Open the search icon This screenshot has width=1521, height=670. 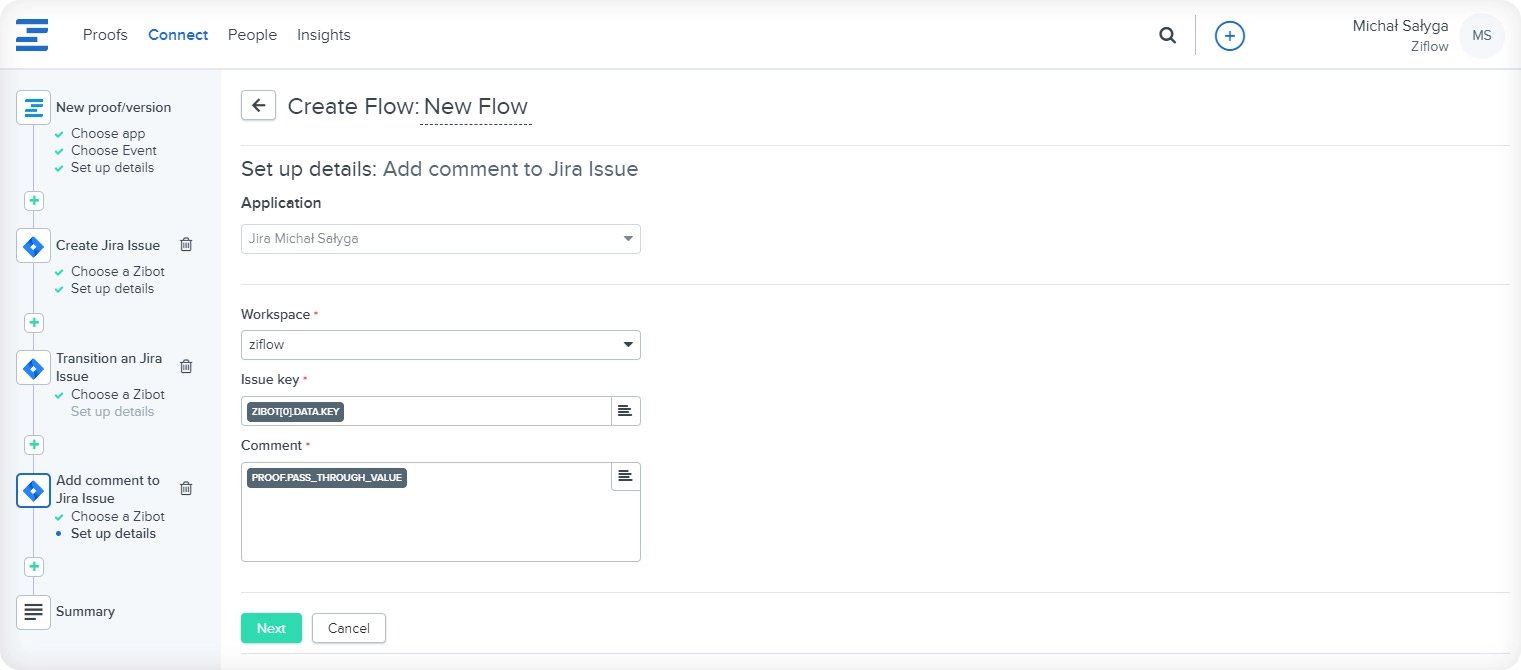click(1167, 34)
